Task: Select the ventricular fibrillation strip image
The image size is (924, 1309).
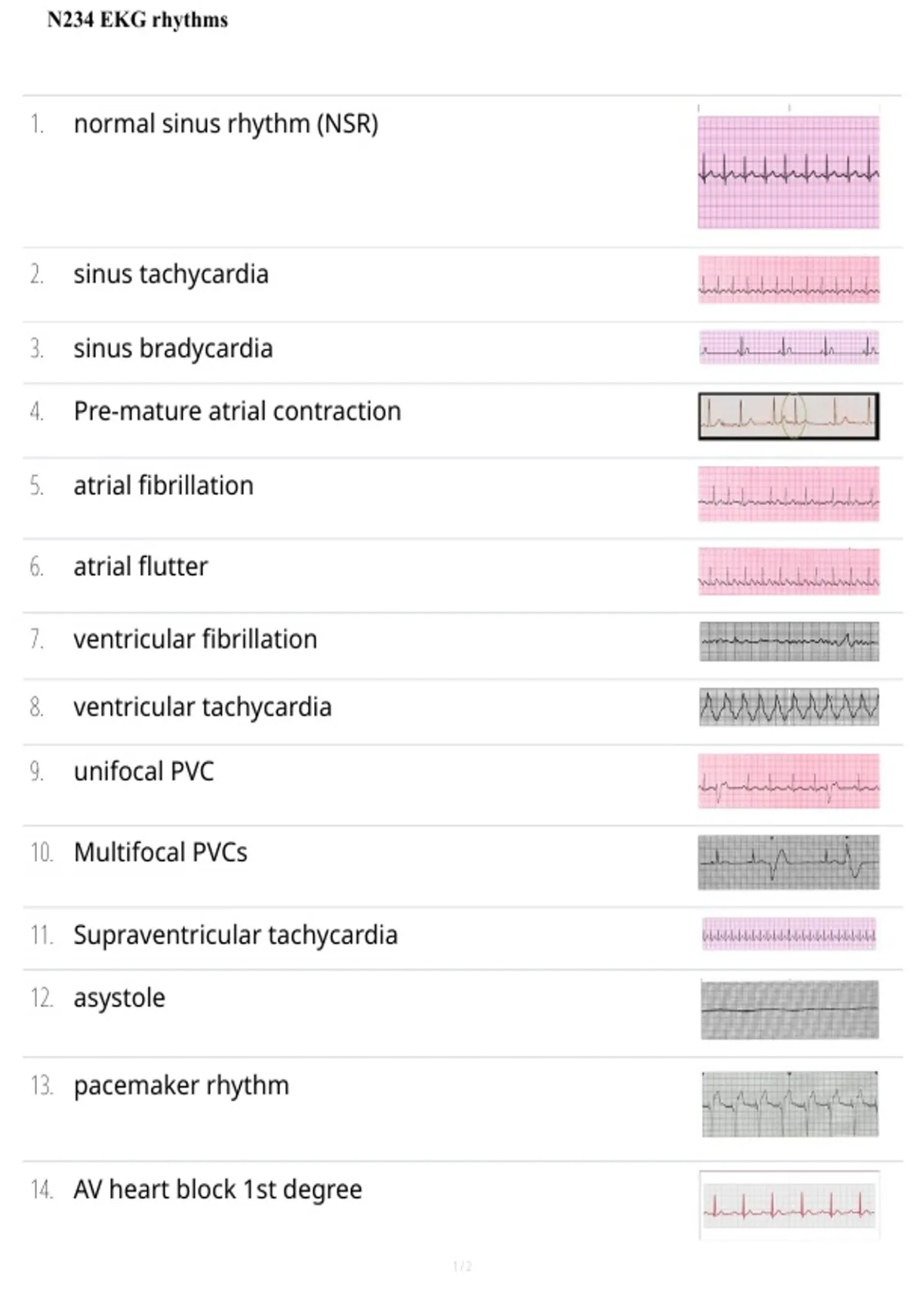Action: [788, 641]
